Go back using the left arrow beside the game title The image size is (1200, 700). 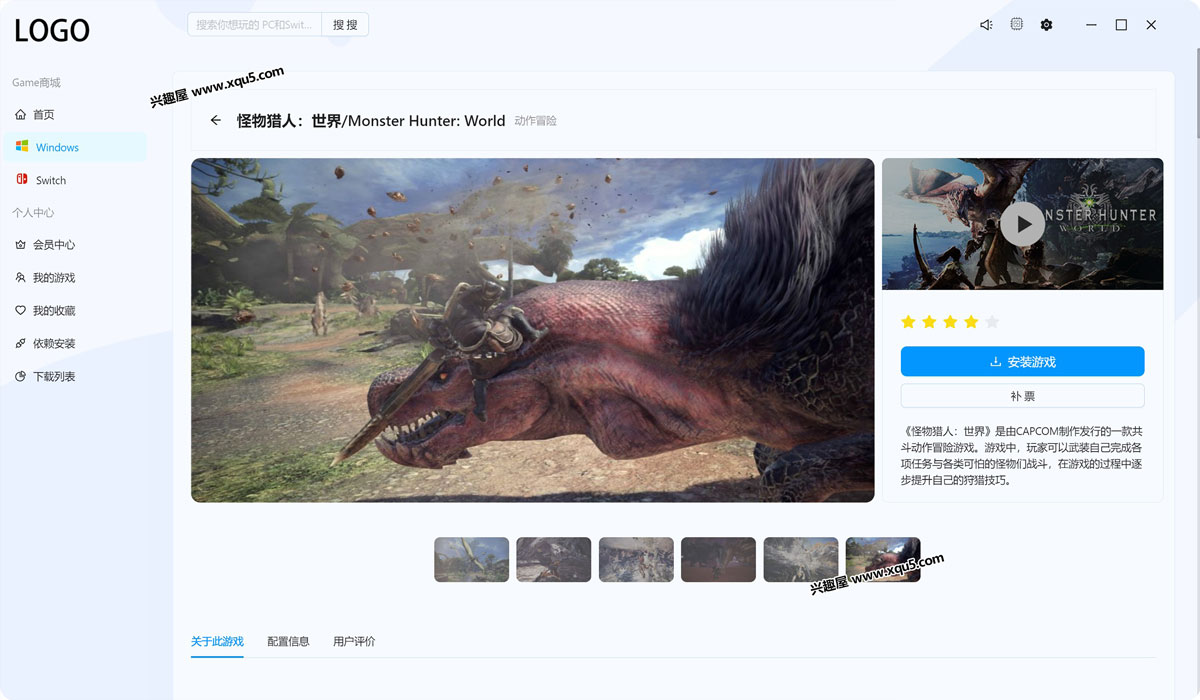coord(216,121)
